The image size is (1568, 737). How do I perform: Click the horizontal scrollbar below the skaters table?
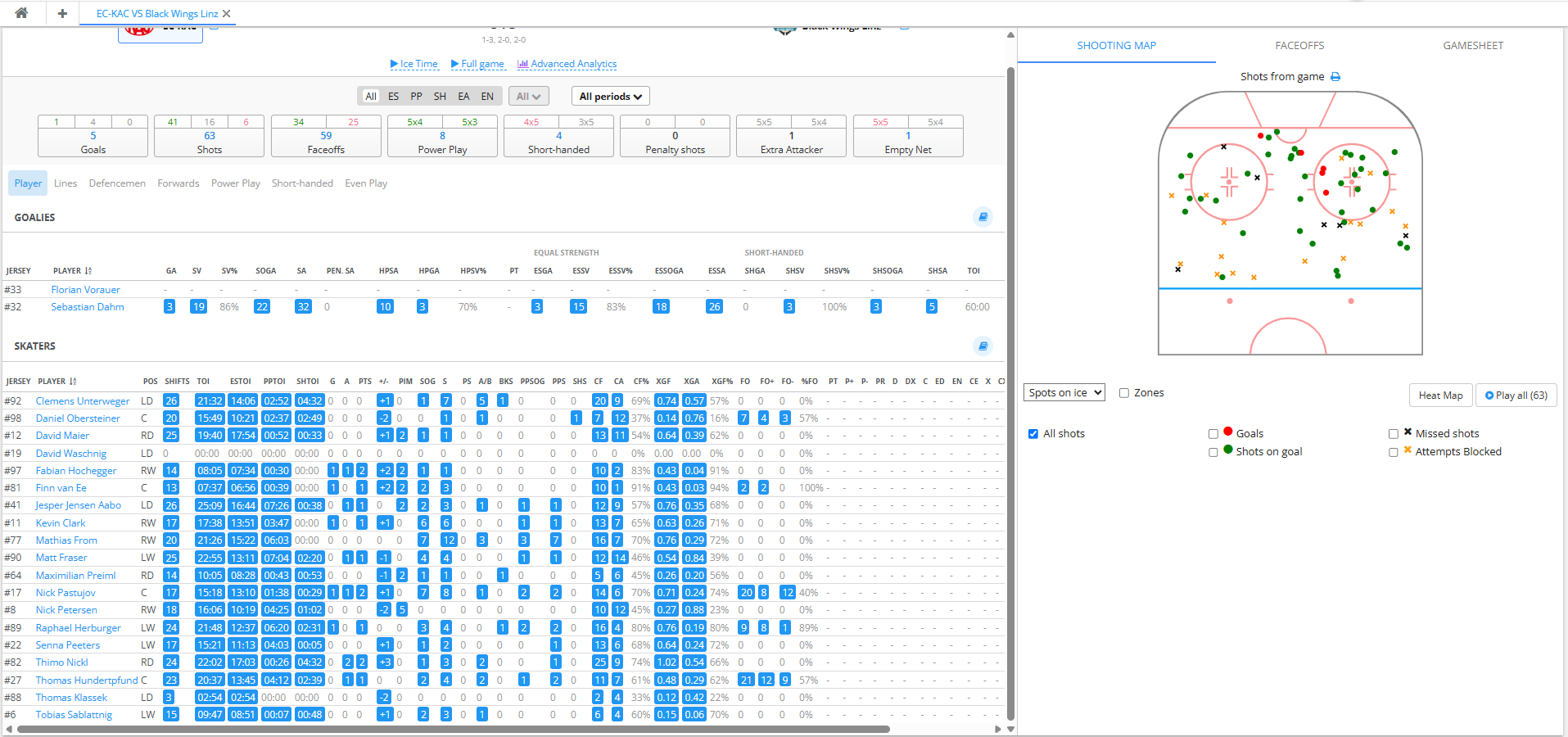[x=450, y=729]
